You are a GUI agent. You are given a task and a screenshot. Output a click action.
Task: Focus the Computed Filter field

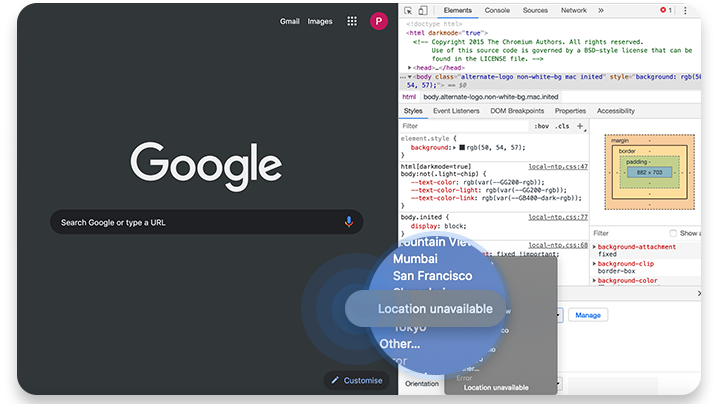(630, 233)
